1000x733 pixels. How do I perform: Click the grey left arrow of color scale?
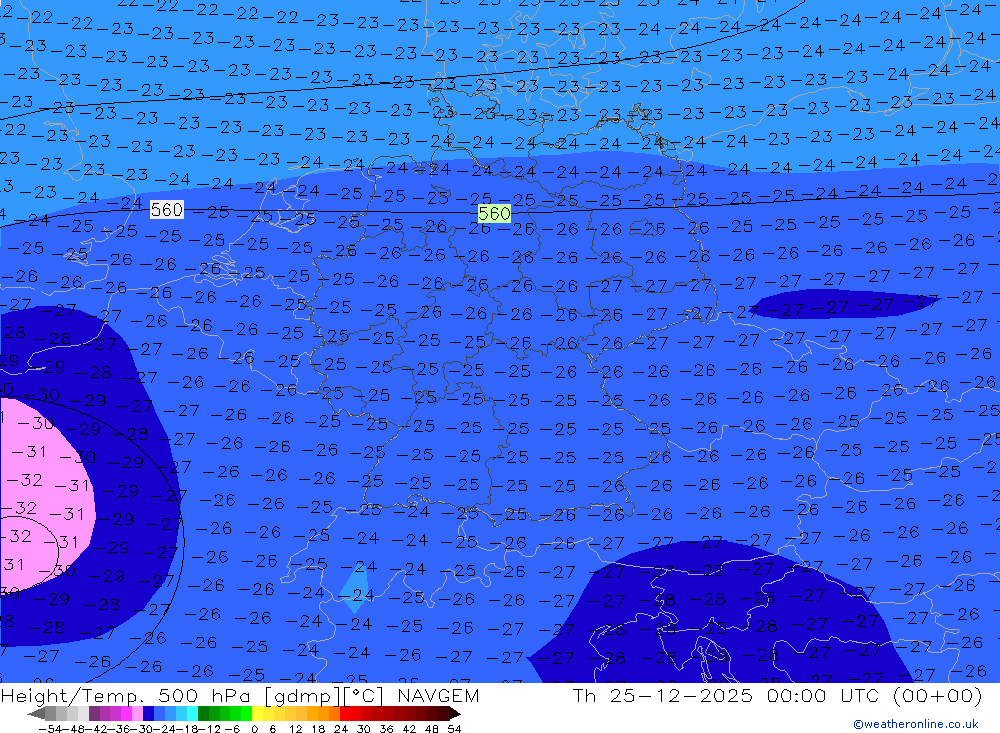pyautogui.click(x=36, y=714)
